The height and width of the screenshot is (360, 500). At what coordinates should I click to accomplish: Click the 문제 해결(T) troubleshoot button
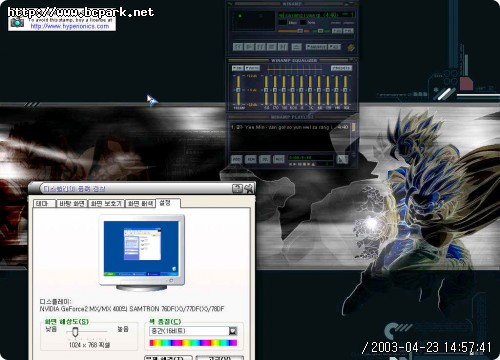point(169,358)
